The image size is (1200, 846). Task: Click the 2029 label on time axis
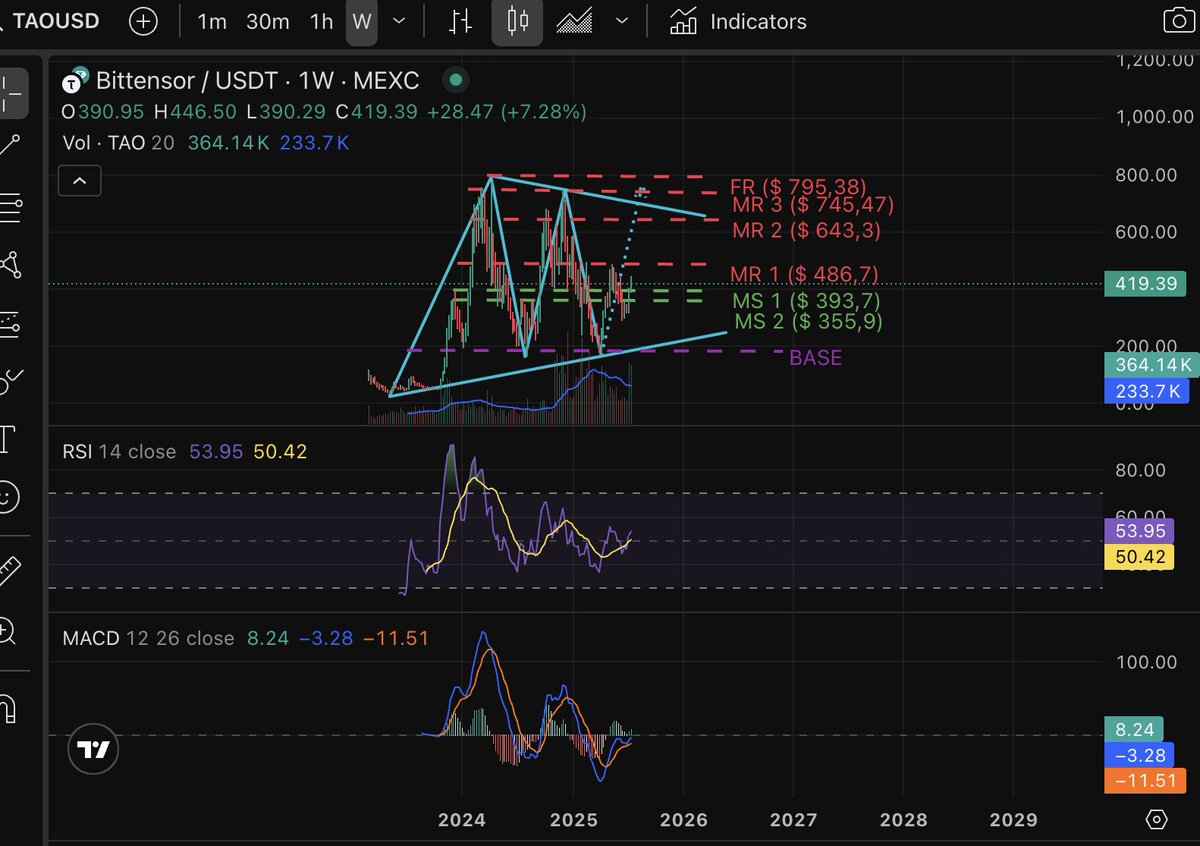(x=1014, y=820)
